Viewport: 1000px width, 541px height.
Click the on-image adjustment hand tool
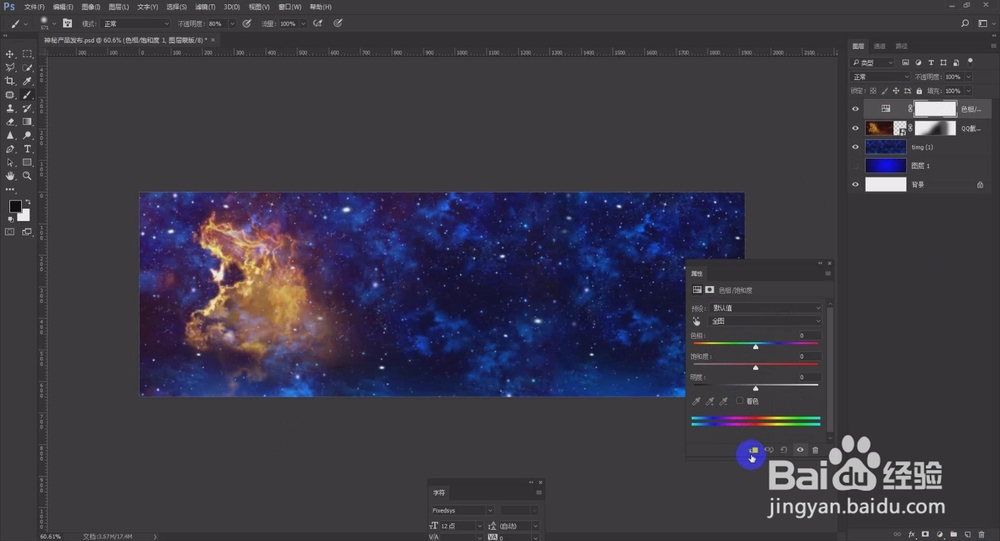696,321
